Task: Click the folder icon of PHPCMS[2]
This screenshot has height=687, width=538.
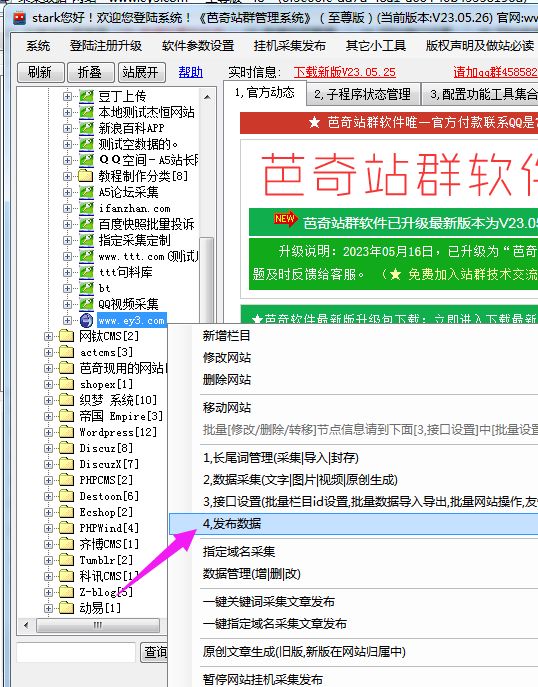Action: coord(67,480)
